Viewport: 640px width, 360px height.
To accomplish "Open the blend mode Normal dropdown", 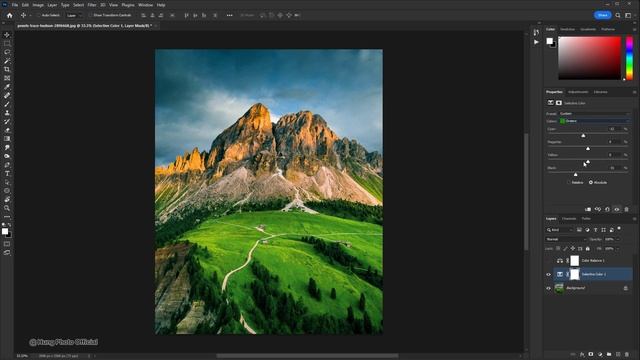I will click(x=566, y=239).
